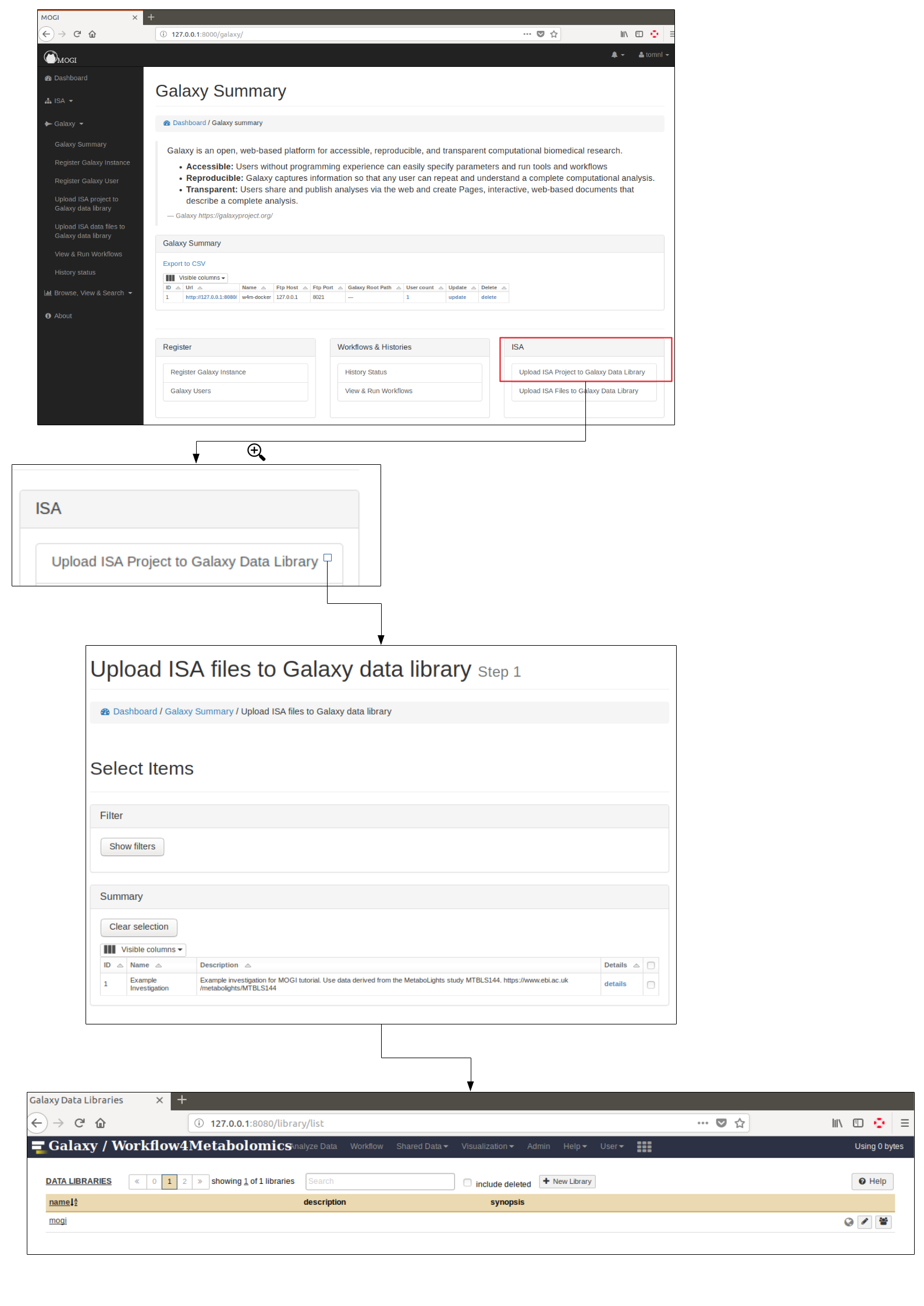Open Galaxy Summary in the sidebar
Viewport: 924px width, 1306px height.
point(80,144)
